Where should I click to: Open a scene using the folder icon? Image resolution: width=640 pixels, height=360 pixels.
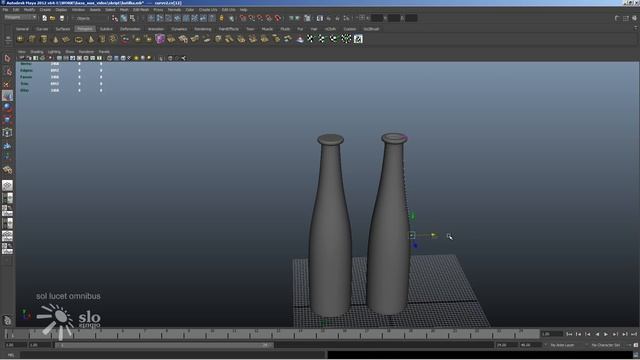[x=53, y=18]
